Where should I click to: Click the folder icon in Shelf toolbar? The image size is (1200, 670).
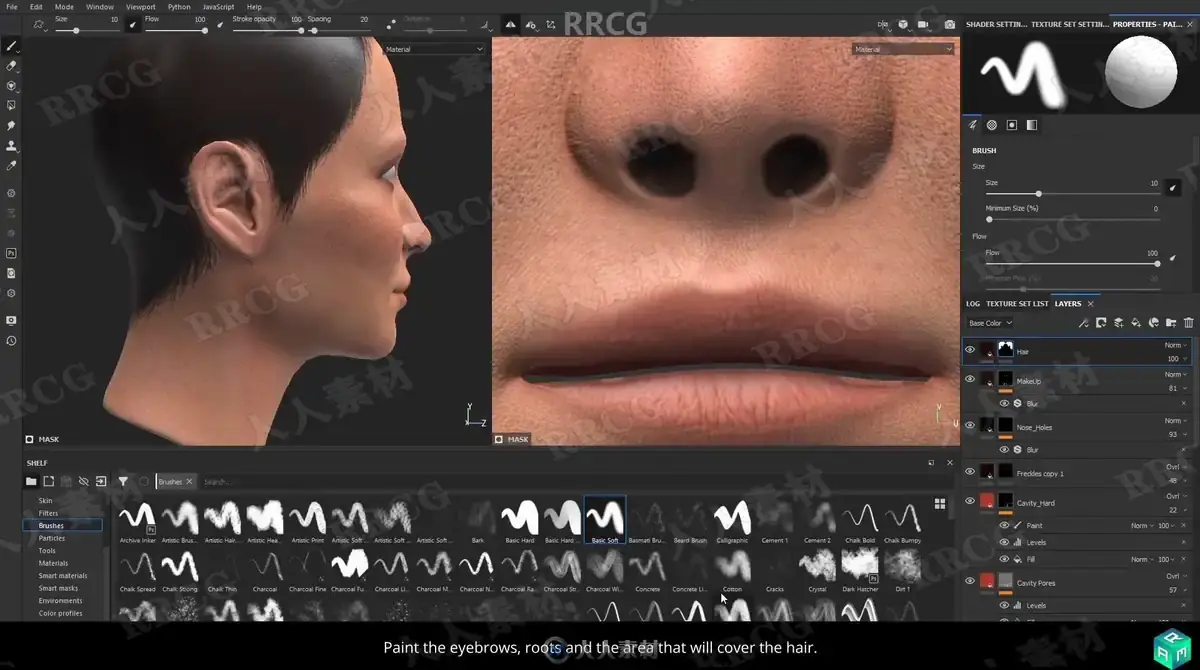[x=31, y=481]
